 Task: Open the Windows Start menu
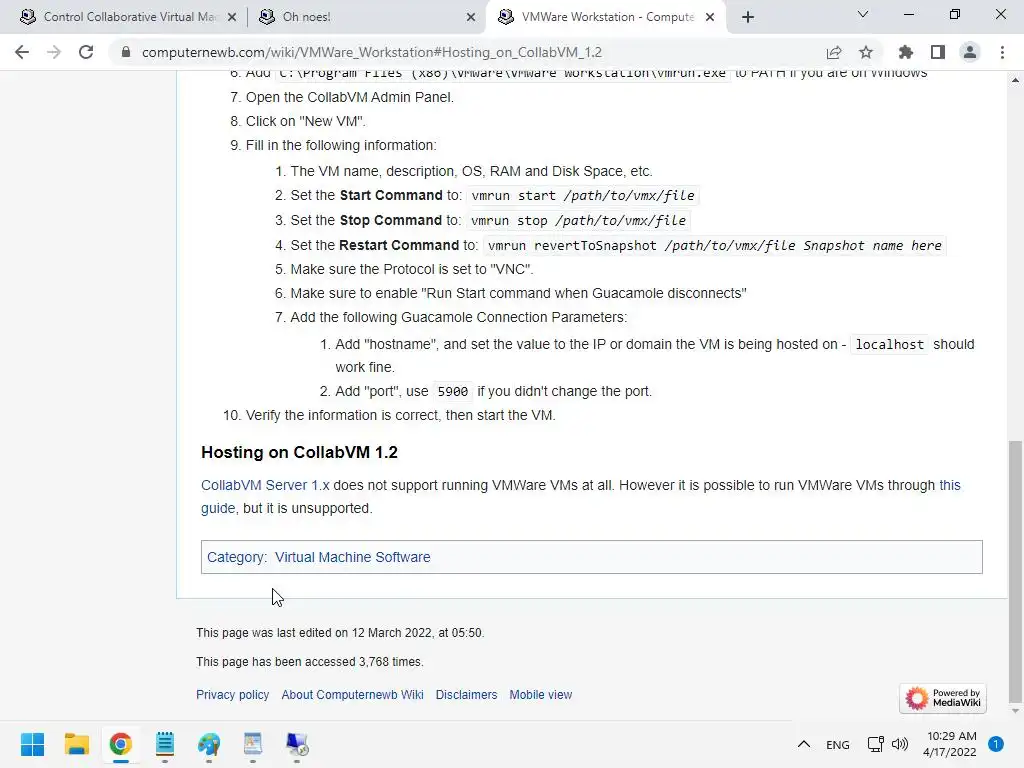point(32,744)
